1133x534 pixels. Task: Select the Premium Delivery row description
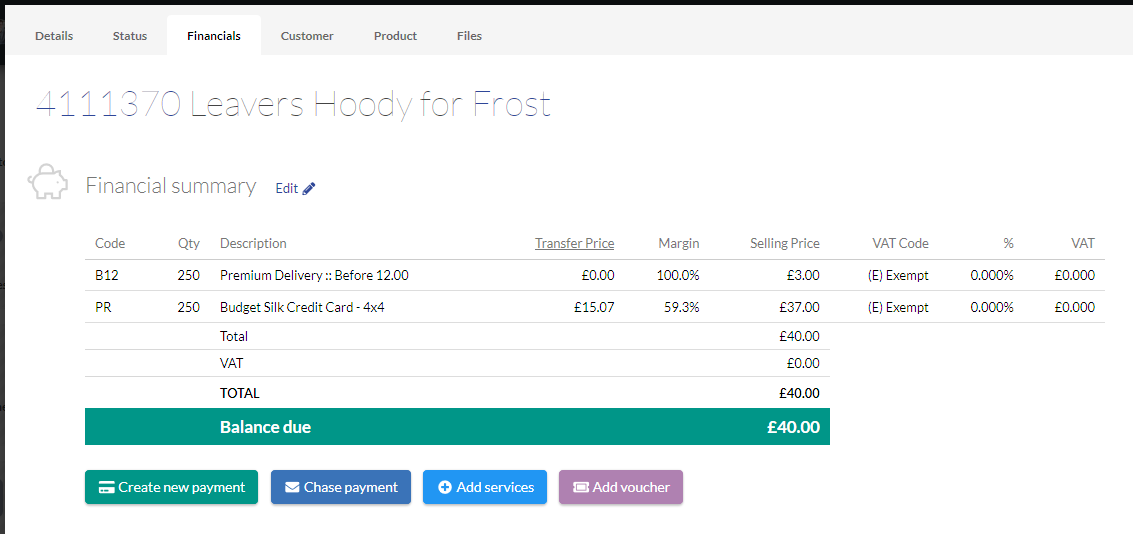[314, 275]
